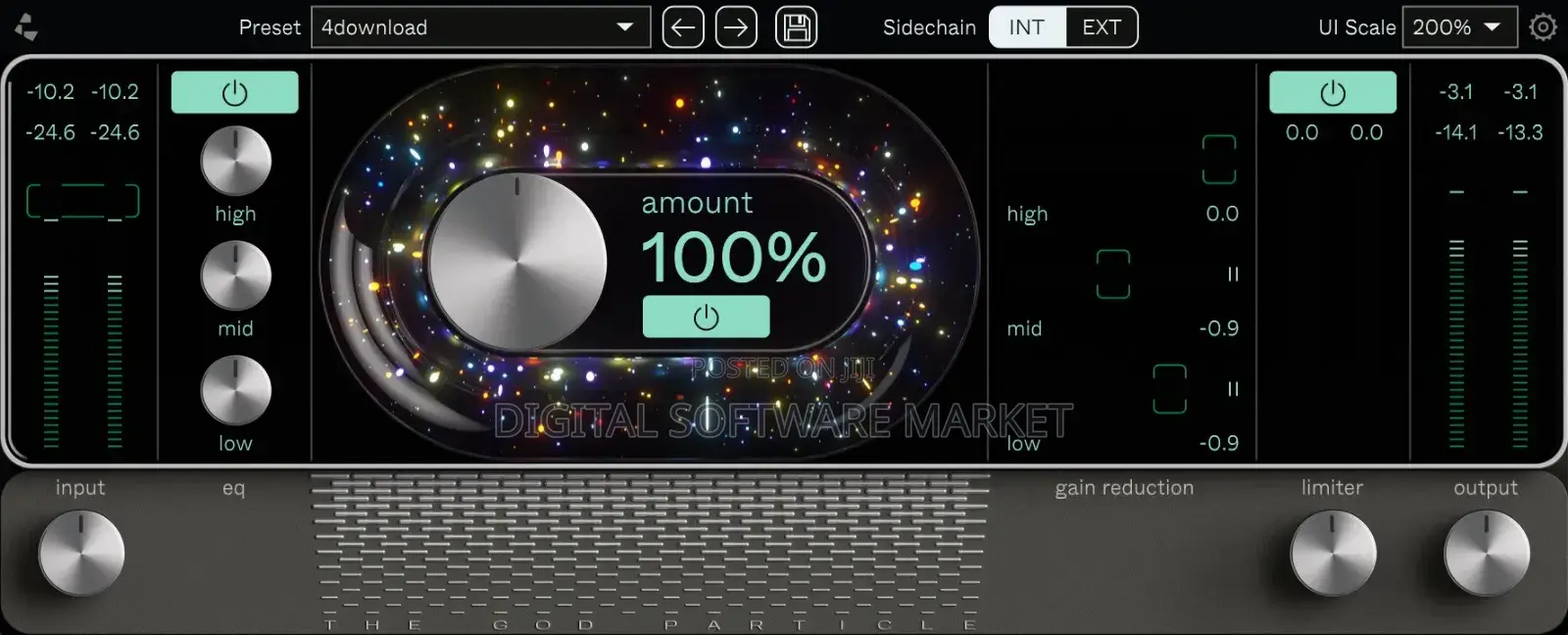This screenshot has height=635, width=1568.
Task: Open settings with the gear icon
Action: (x=1543, y=27)
